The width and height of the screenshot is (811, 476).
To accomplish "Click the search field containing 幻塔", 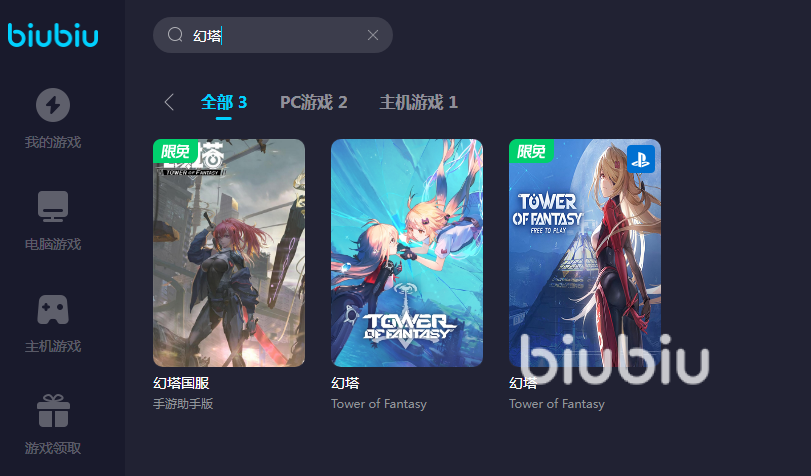I will pos(273,35).
